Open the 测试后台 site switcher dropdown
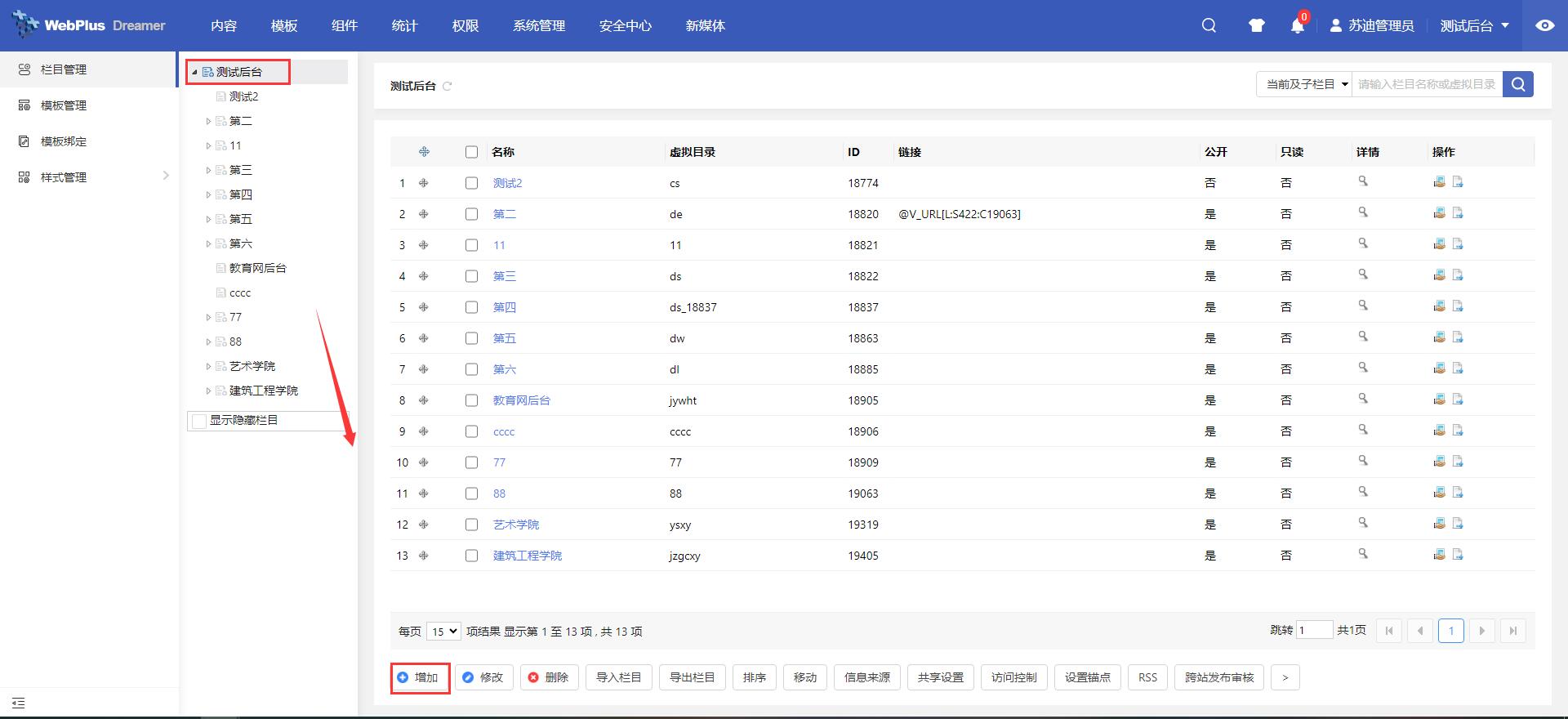This screenshot has height=719, width=1568. pyautogui.click(x=1475, y=25)
